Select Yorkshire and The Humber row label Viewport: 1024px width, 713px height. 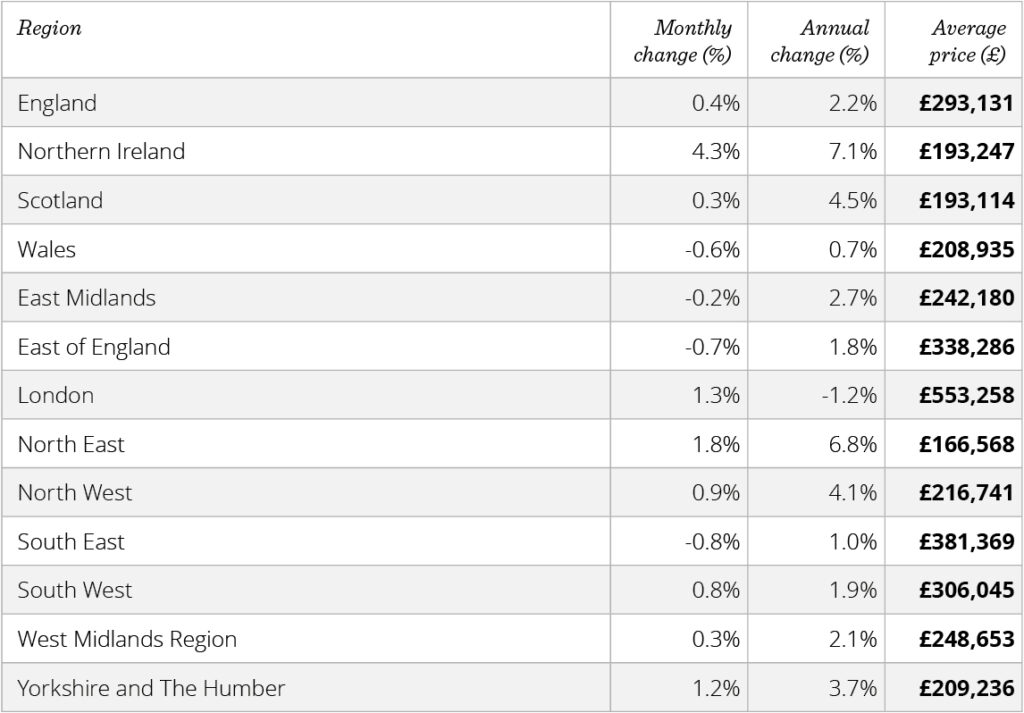click(x=151, y=688)
